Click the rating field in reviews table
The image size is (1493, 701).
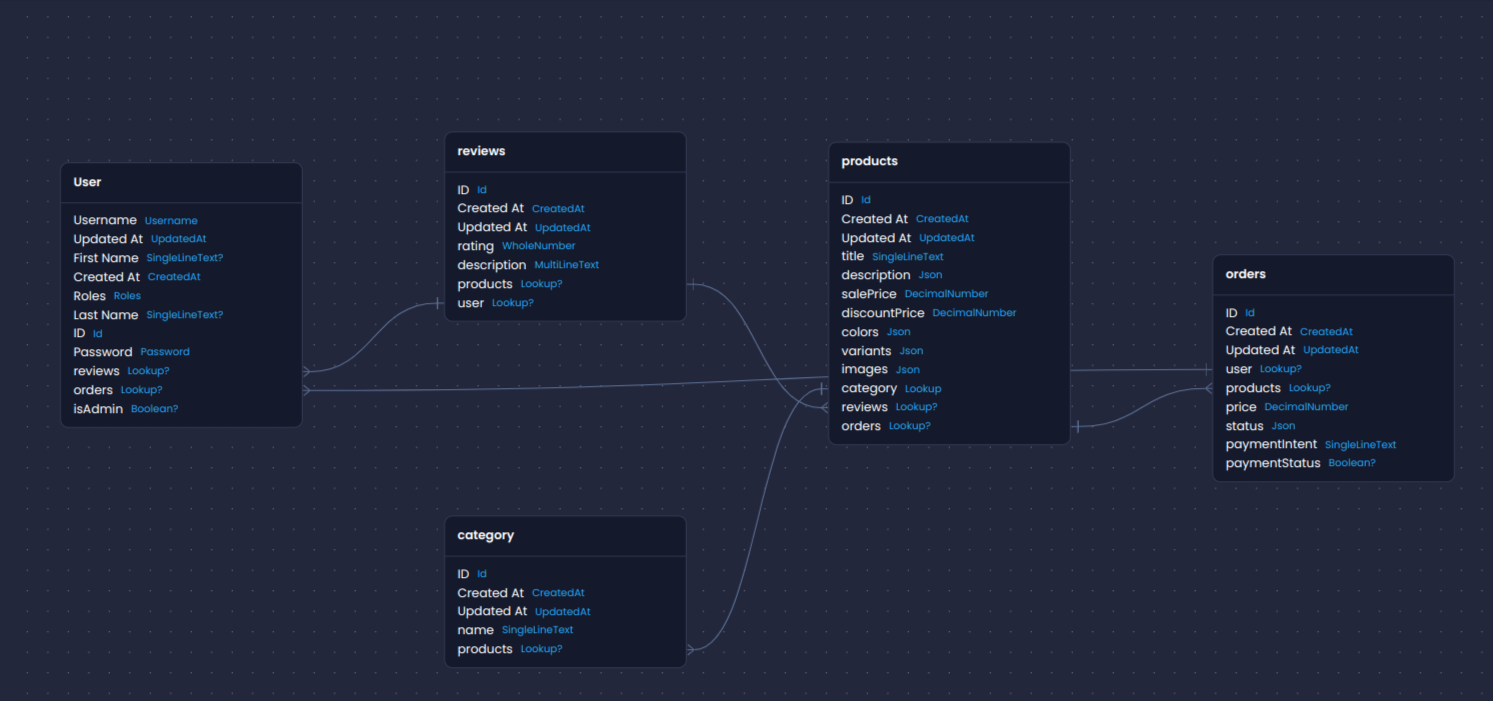[475, 246]
